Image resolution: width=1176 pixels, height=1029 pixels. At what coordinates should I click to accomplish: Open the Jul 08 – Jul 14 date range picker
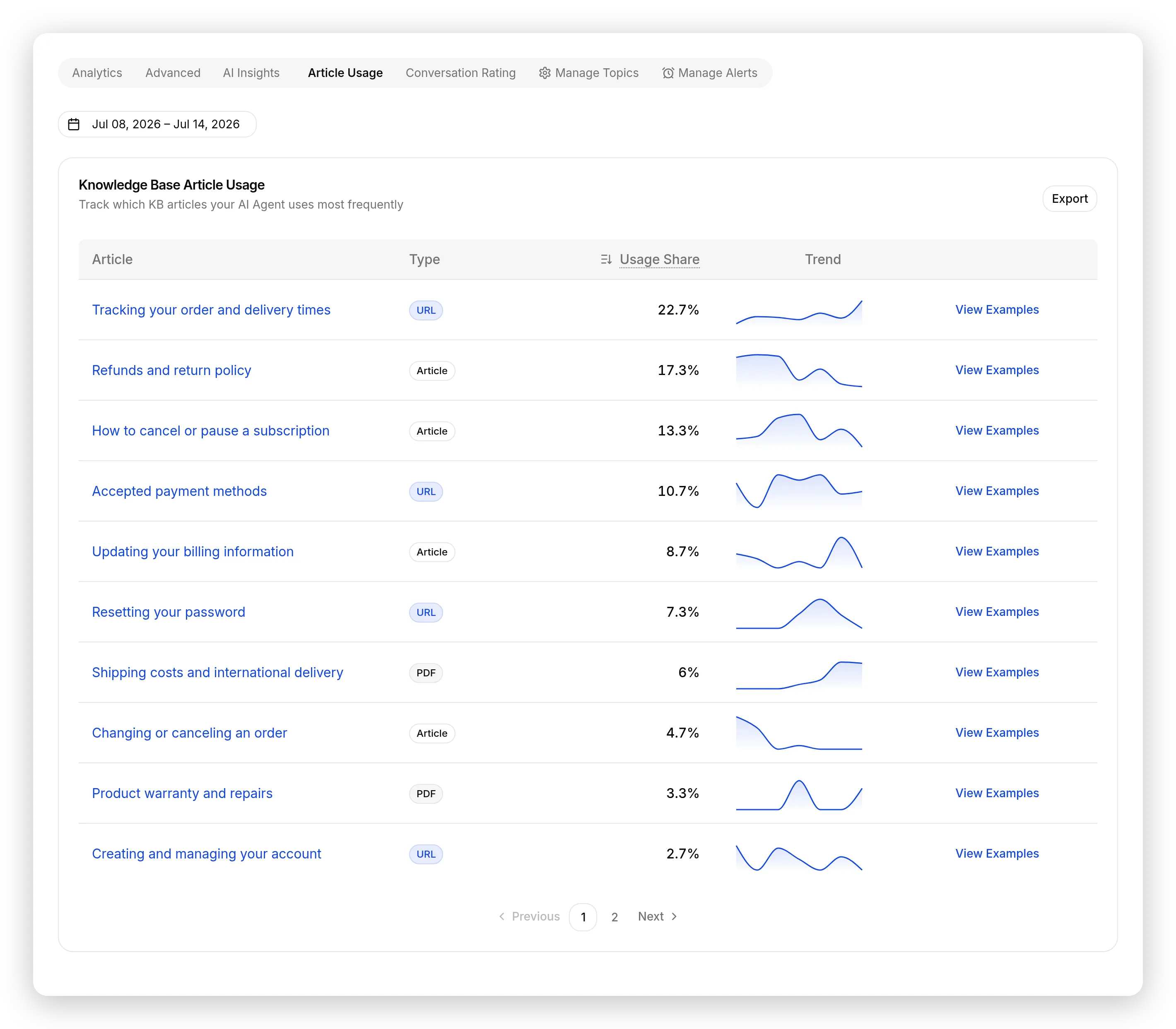157,124
